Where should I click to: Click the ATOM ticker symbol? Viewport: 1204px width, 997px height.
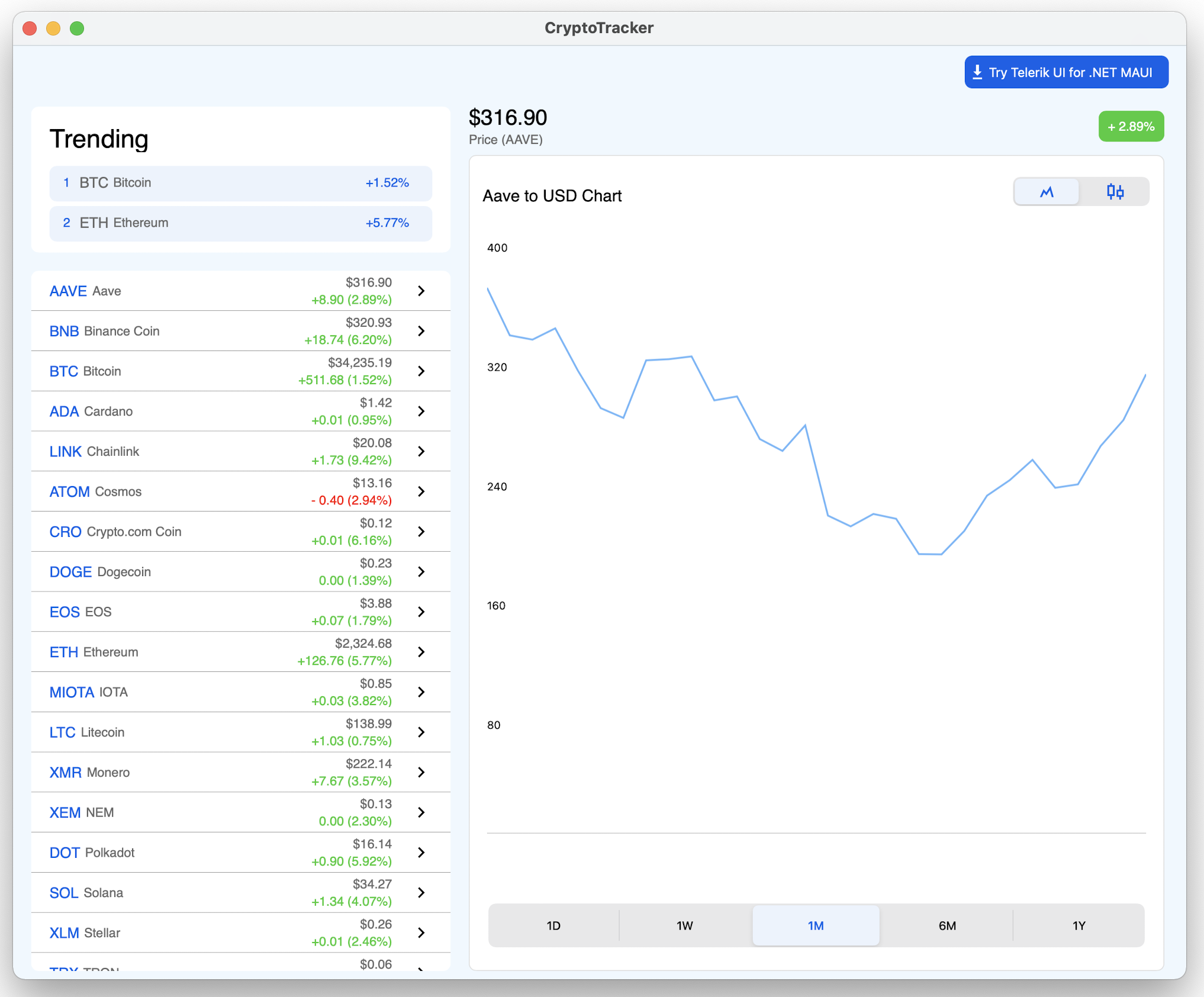coord(69,492)
